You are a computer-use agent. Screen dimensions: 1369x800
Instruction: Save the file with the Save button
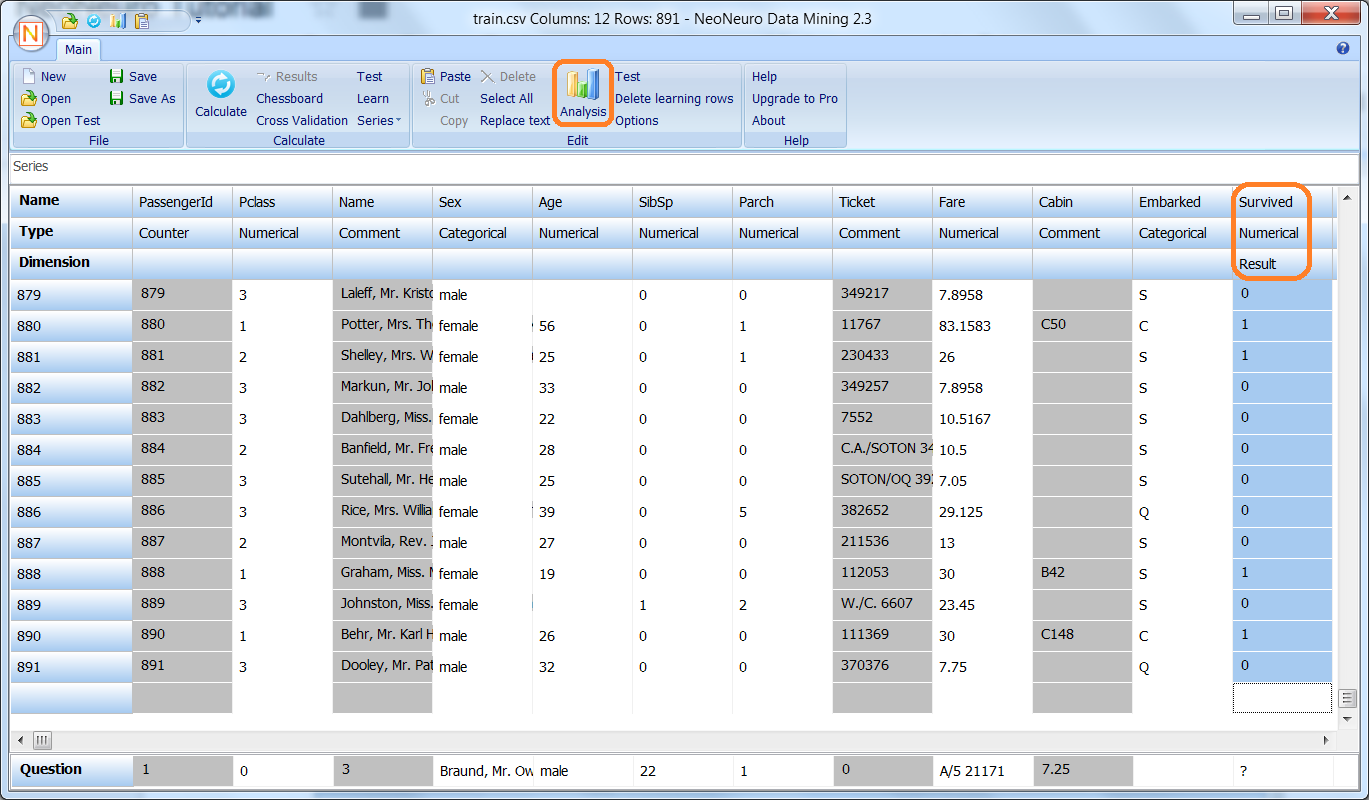coord(133,76)
